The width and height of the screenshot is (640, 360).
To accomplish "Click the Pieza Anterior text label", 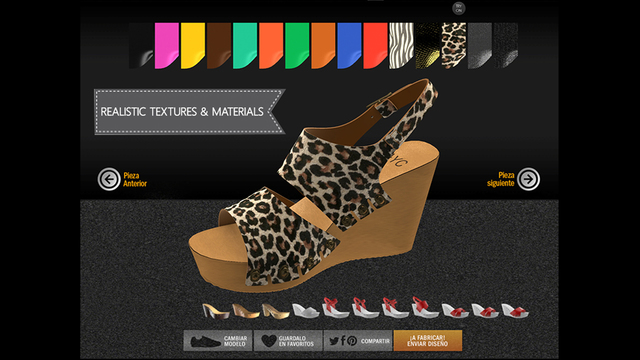I will [135, 180].
